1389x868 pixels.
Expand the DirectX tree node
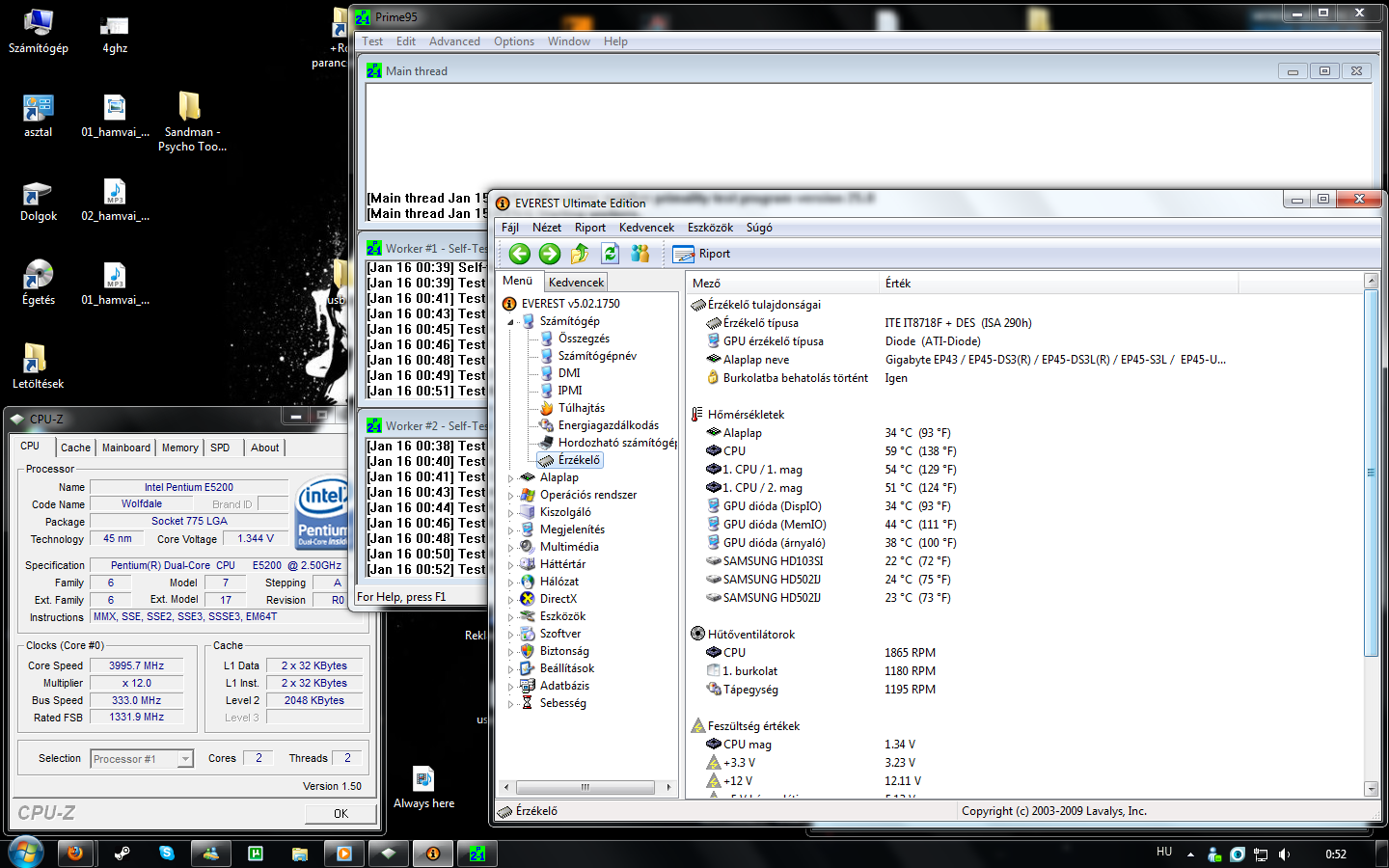point(511,600)
